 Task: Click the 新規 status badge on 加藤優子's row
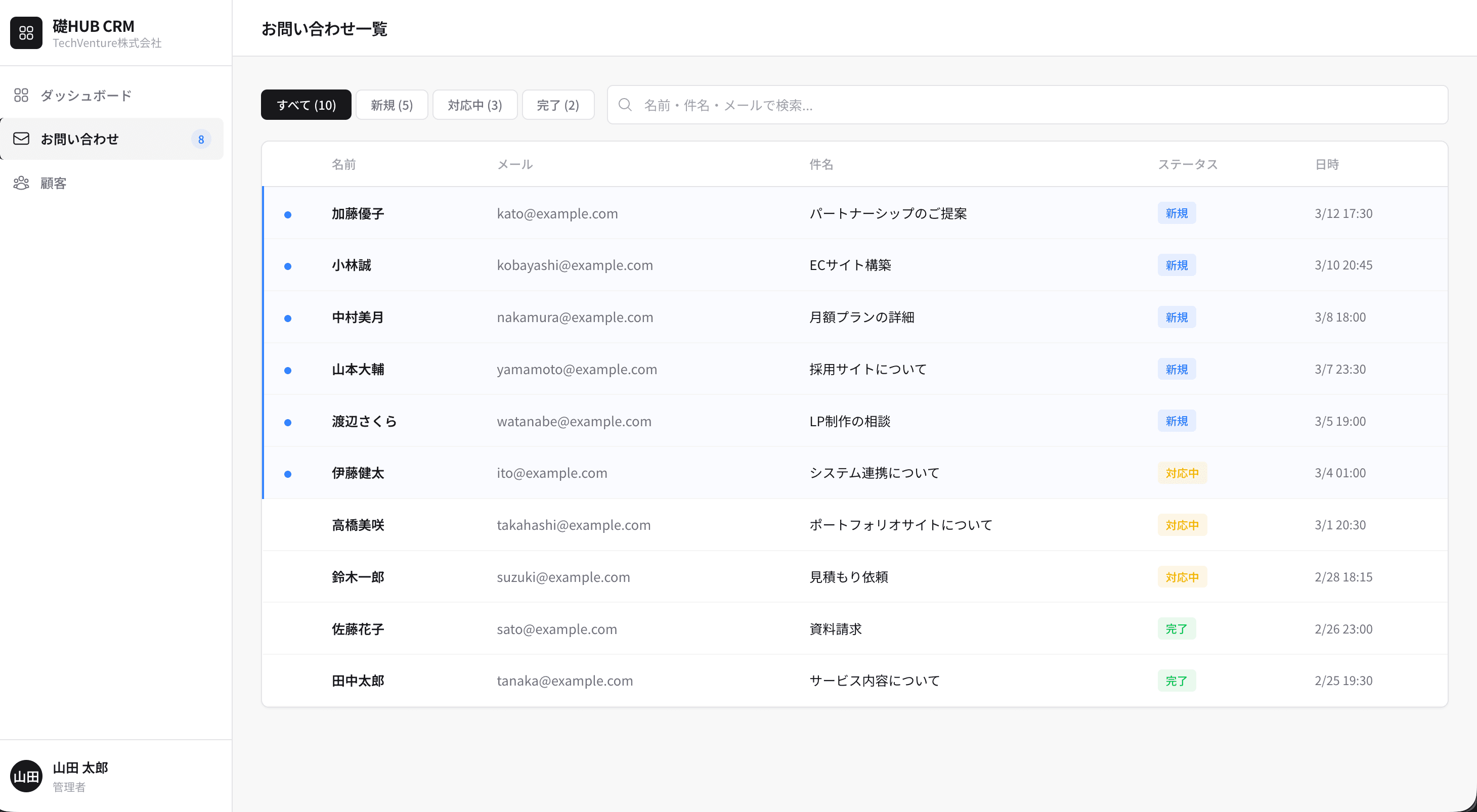(1176, 212)
